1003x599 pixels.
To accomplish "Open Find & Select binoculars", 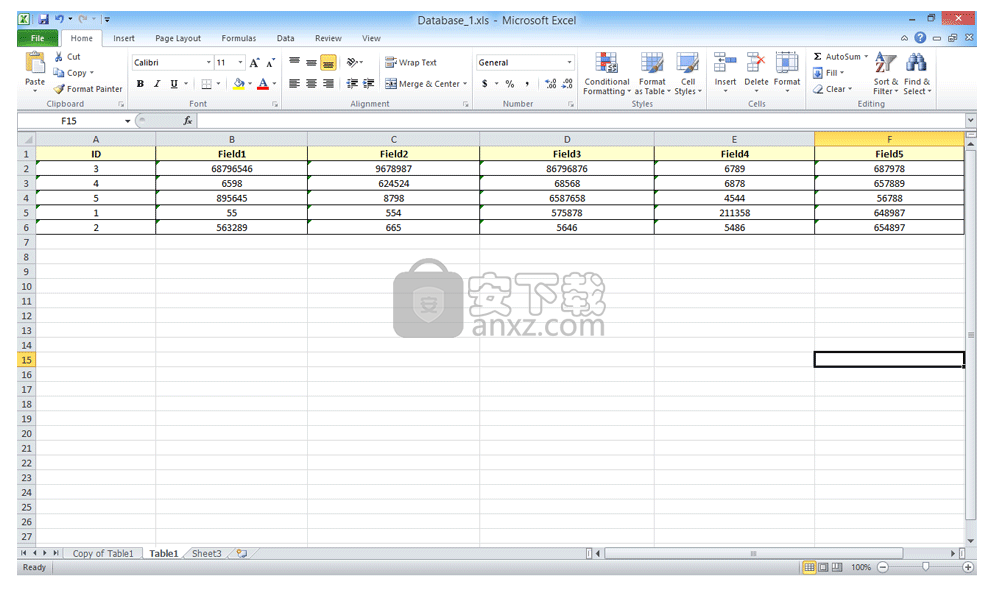I will click(917, 74).
